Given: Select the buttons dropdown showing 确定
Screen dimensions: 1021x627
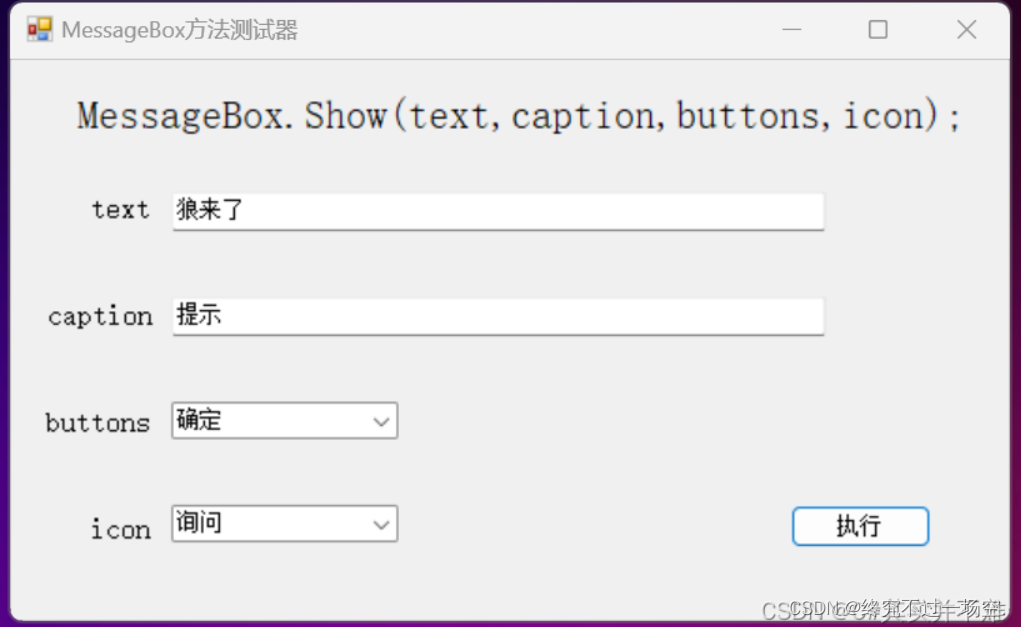Looking at the screenshot, I should (283, 420).
